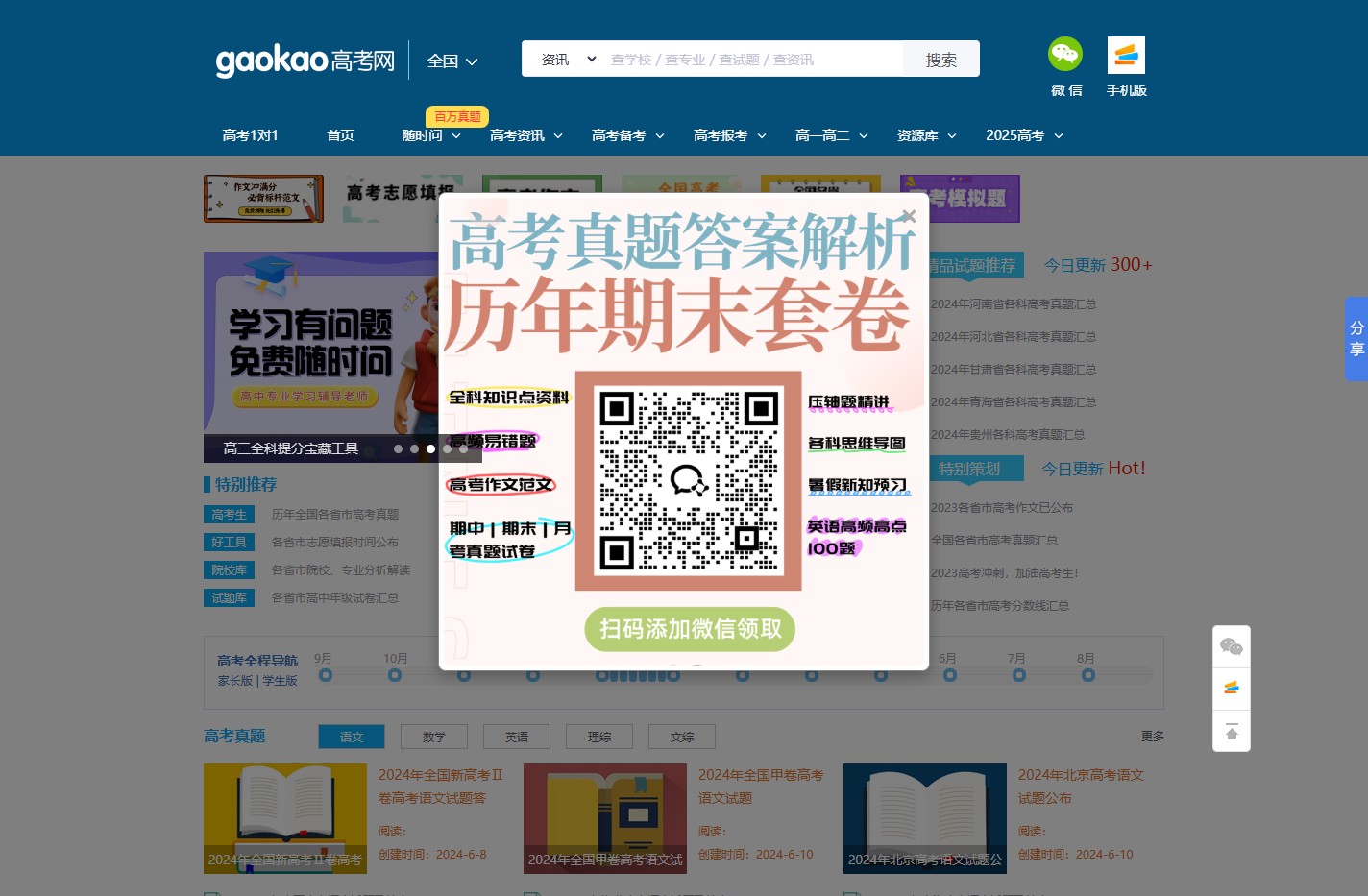Expand the 全国 region selector
Image resolution: width=1368 pixels, height=896 pixels.
tap(452, 61)
